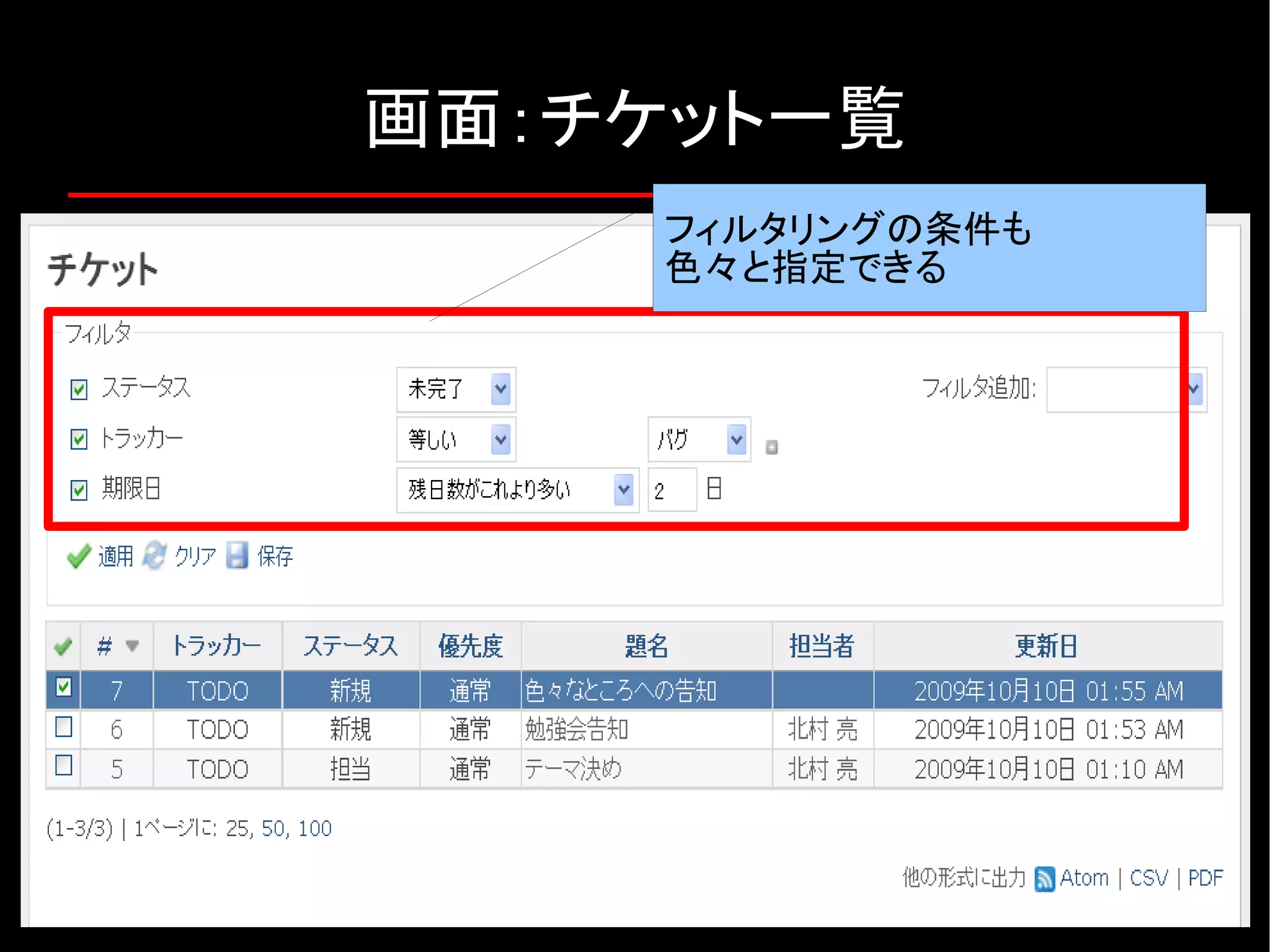
Task: Export the list via the CSV link
Action: point(1148,878)
